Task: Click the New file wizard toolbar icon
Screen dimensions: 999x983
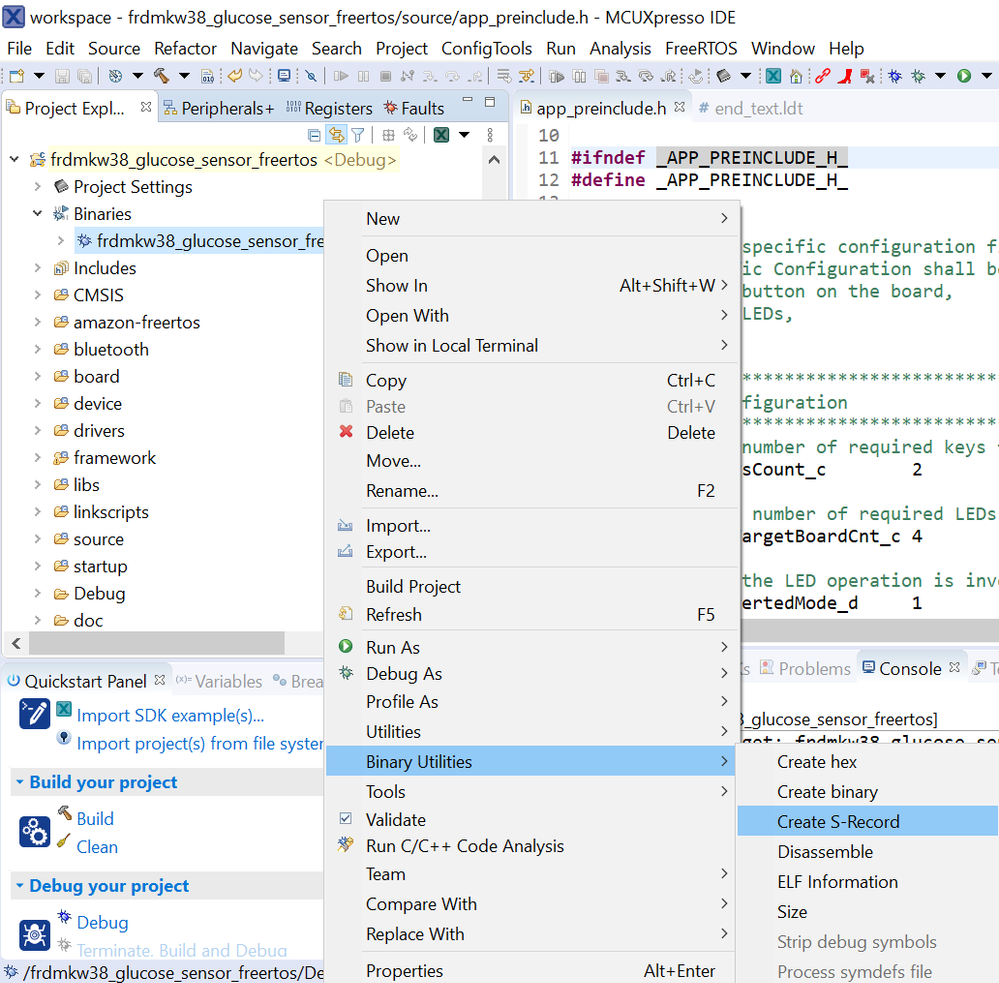Action: point(17,76)
